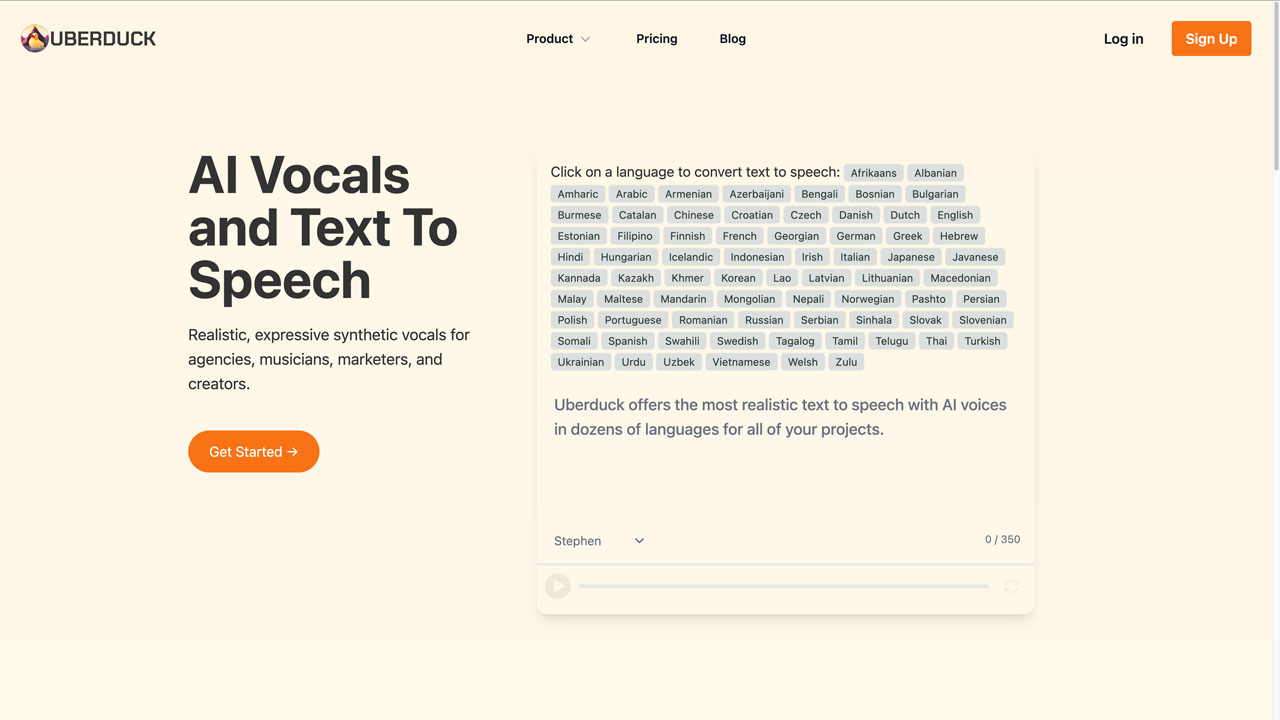Select Zulu at the end of the list
This screenshot has height=720, width=1280.
coord(846,361)
